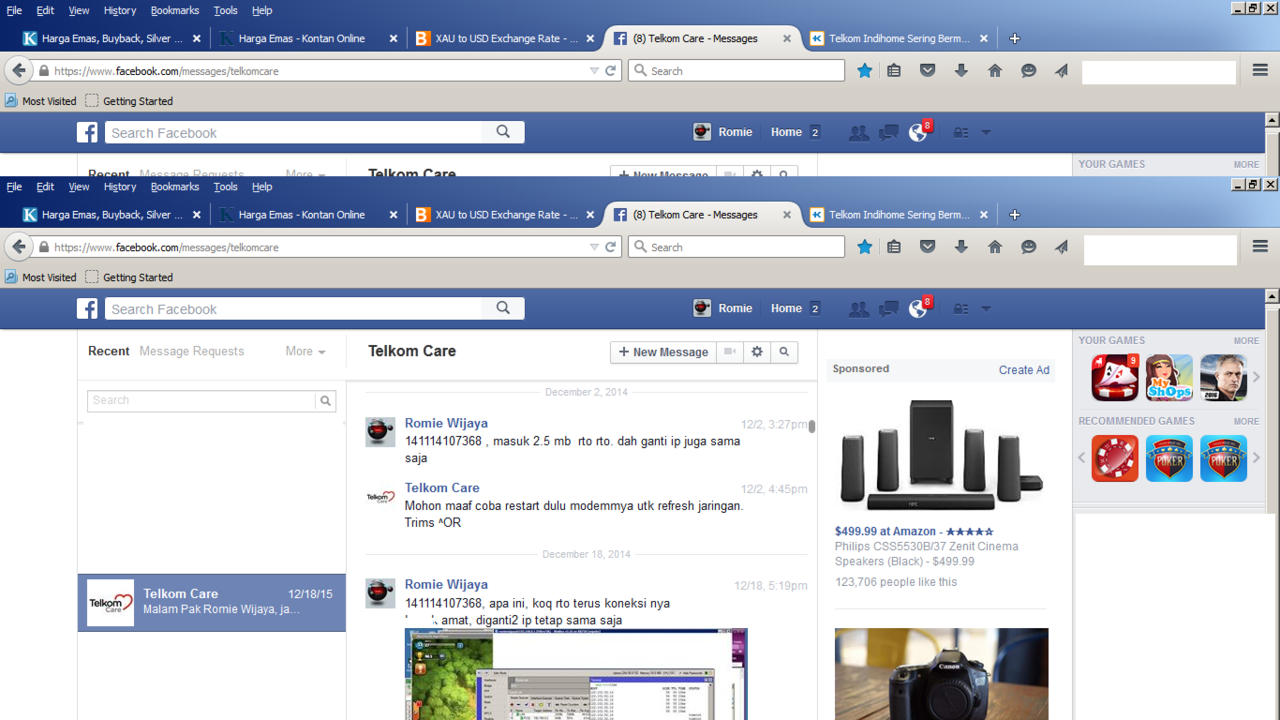1280x720 pixels.
Task: Save to Pocket in front window toolbar
Action: pyautogui.click(x=928, y=247)
